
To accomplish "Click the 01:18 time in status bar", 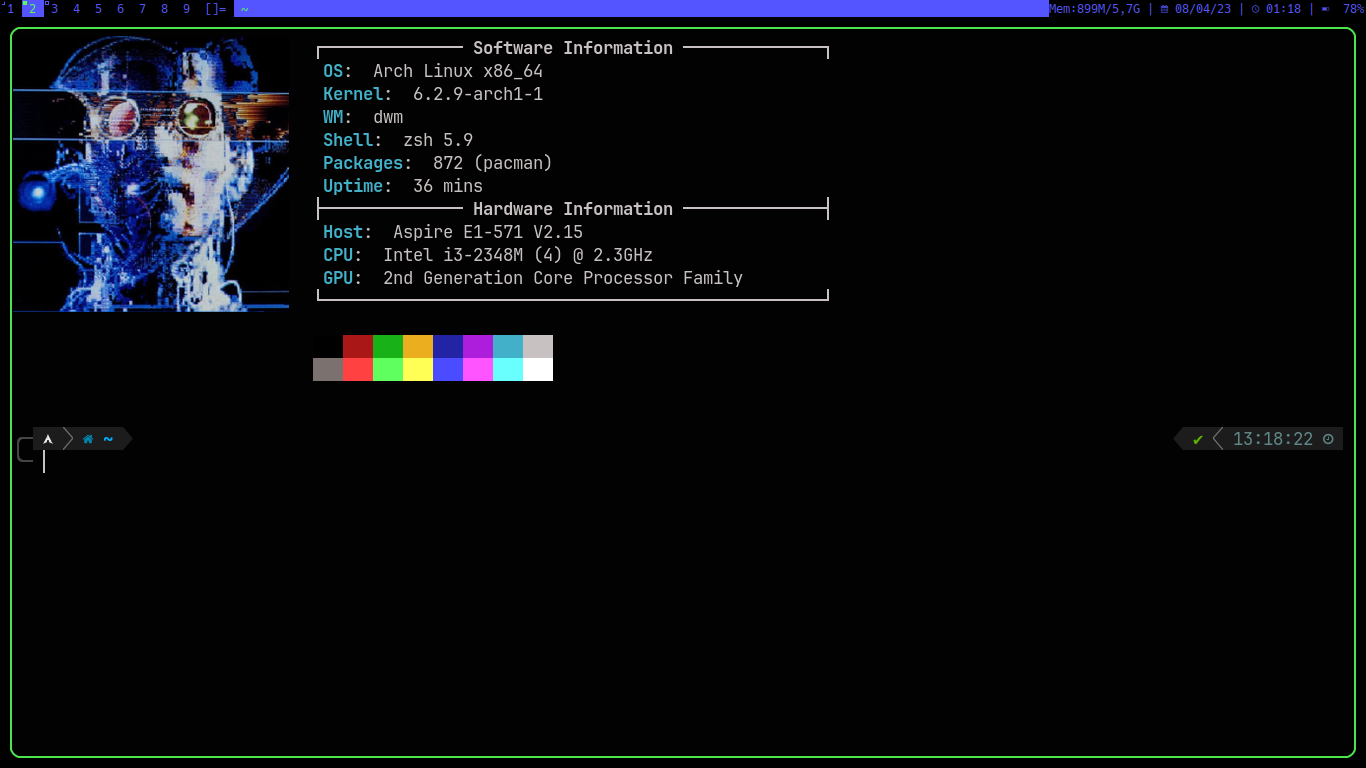I will tap(1283, 9).
